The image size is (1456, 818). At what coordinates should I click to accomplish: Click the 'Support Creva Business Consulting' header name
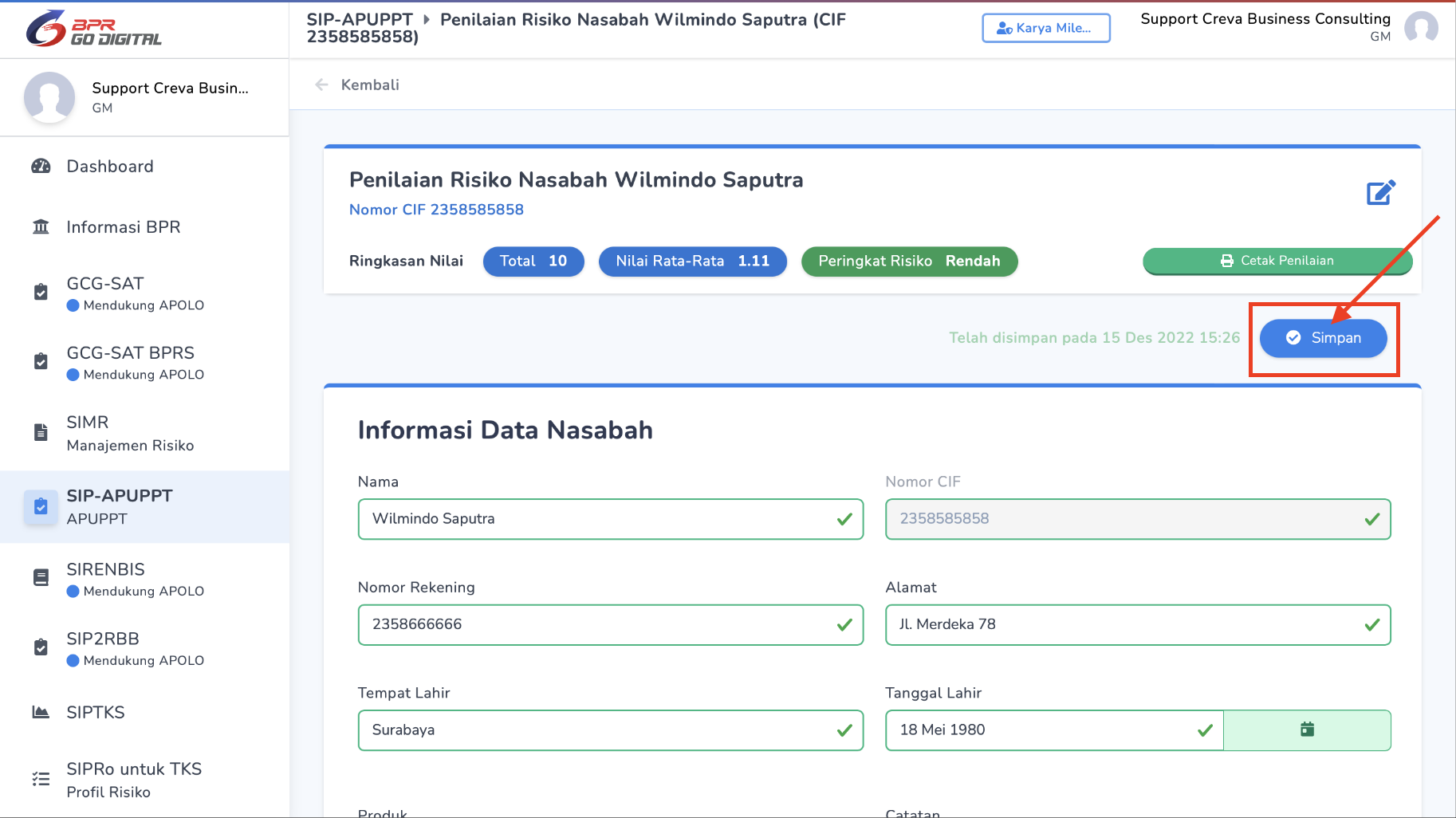[1265, 19]
